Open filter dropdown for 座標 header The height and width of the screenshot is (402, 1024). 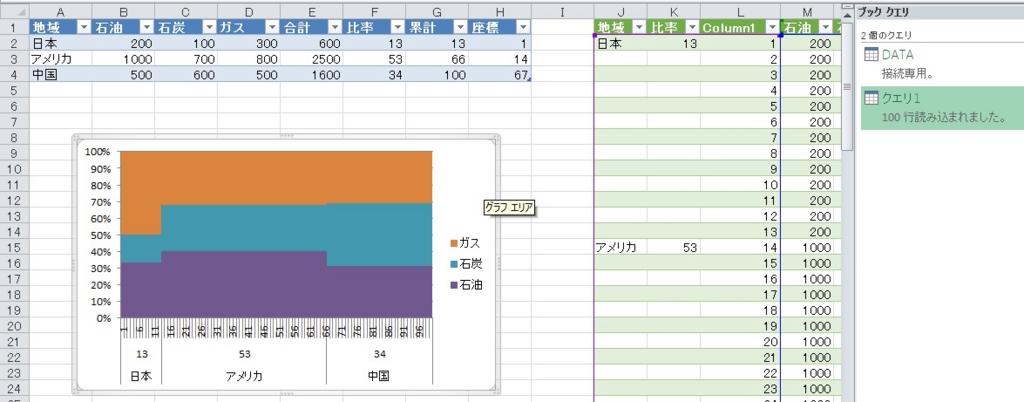coord(524,27)
